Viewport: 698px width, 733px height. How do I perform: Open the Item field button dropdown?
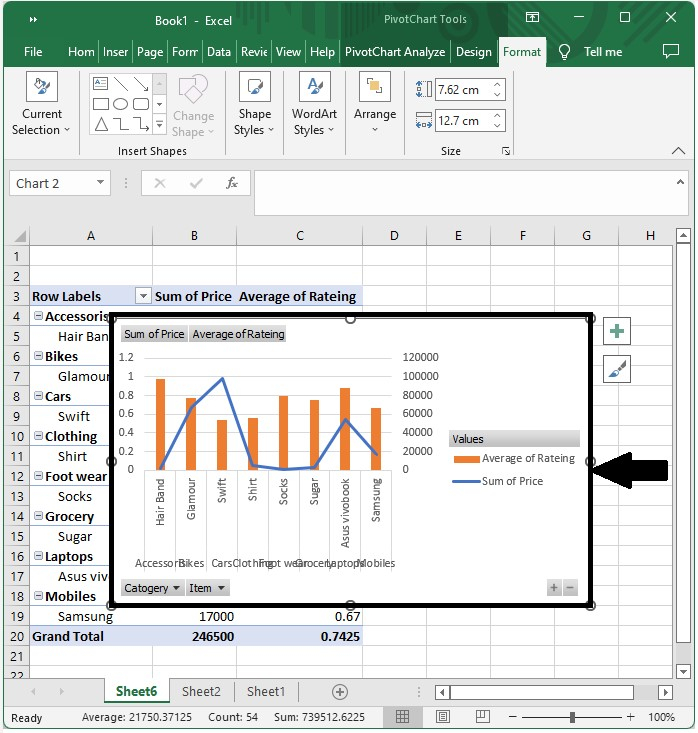pos(207,588)
